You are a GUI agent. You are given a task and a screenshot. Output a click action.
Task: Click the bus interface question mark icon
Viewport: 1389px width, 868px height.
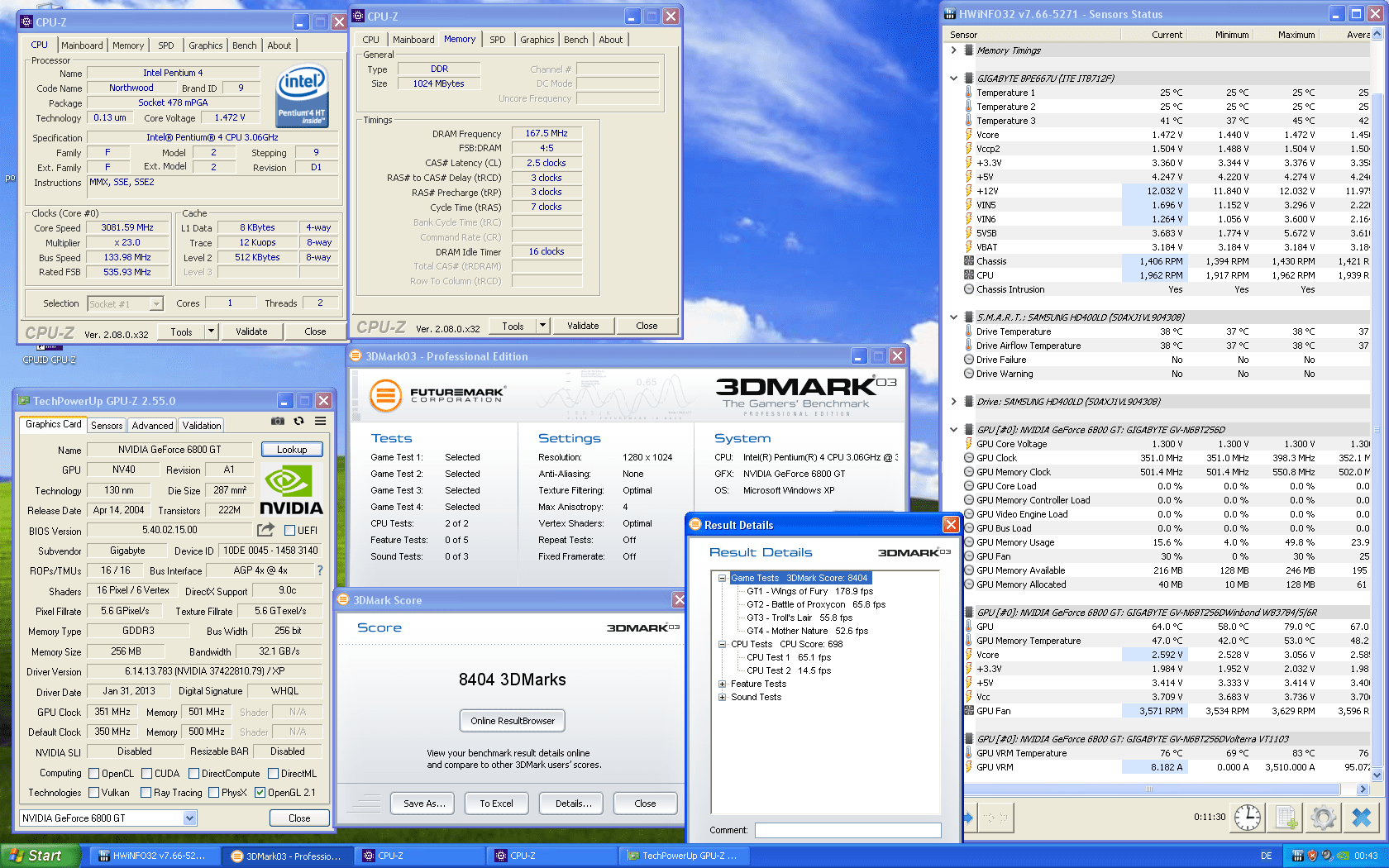tap(320, 570)
